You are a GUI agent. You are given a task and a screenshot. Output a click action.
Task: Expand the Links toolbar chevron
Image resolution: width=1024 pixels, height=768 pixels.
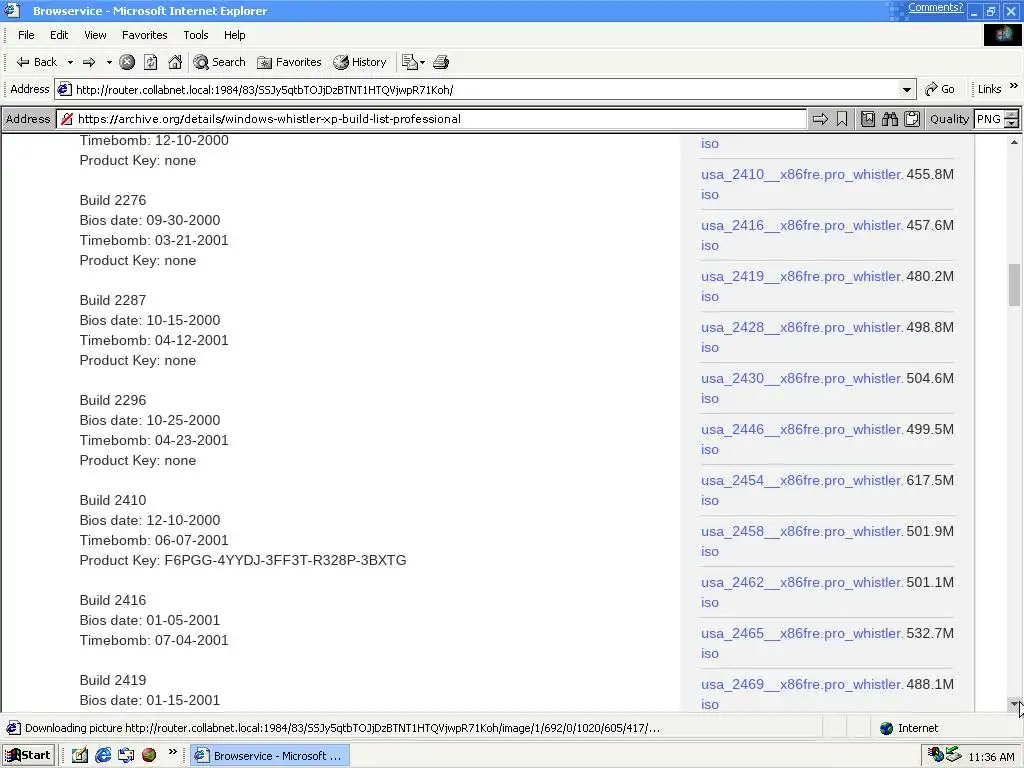pyautogui.click(x=1014, y=86)
